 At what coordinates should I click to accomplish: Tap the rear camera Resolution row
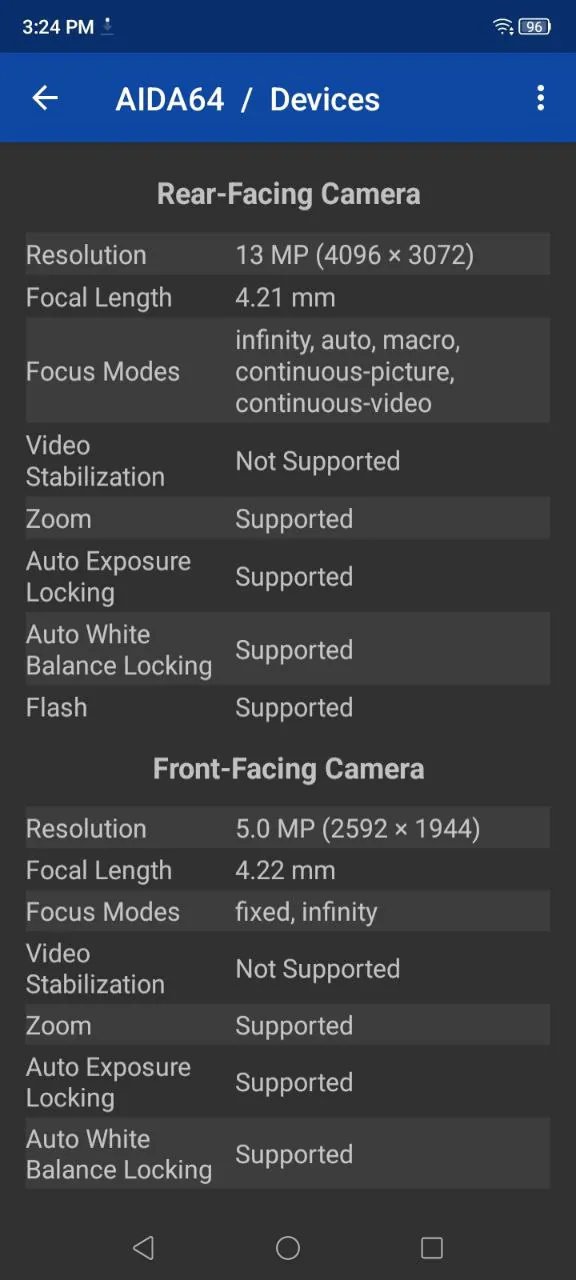point(288,254)
